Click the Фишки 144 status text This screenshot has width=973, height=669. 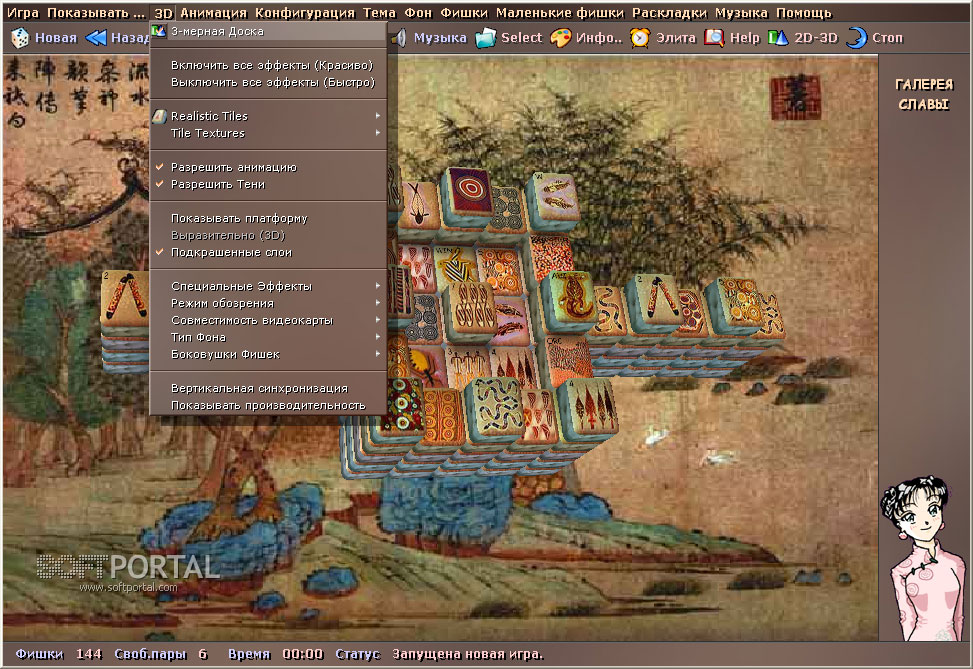pos(58,654)
